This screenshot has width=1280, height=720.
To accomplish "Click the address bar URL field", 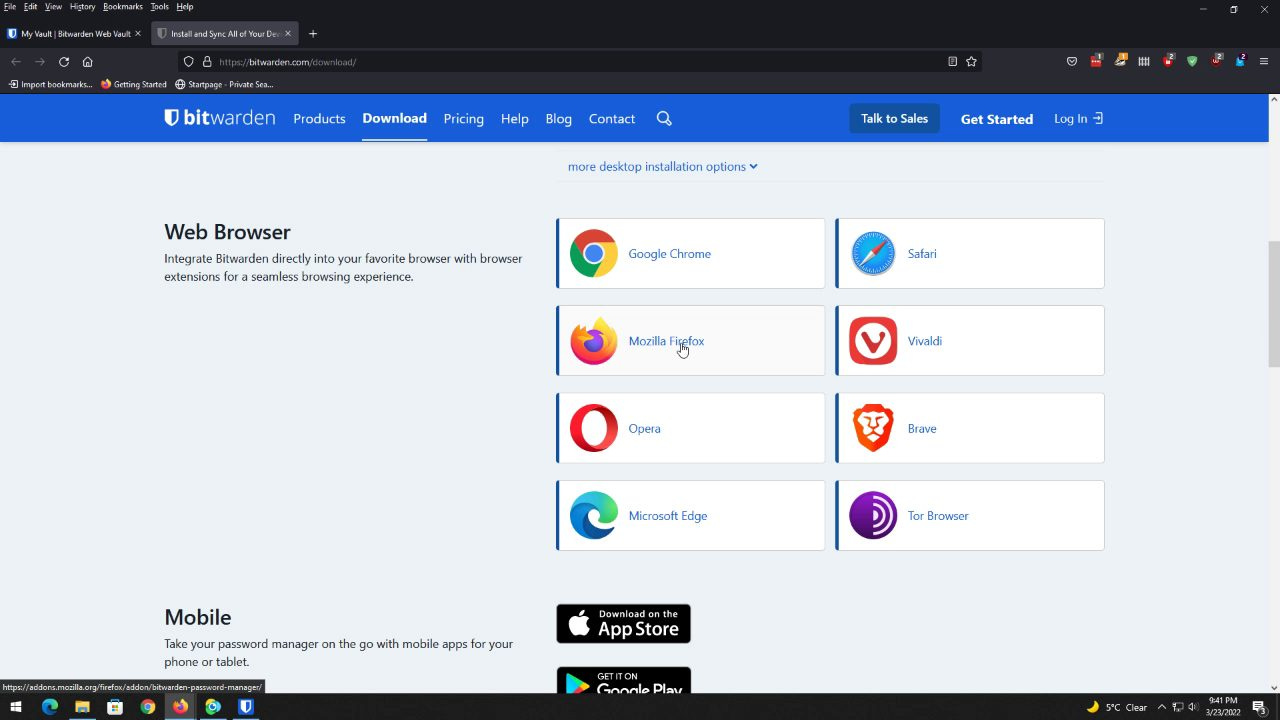I will [580, 62].
